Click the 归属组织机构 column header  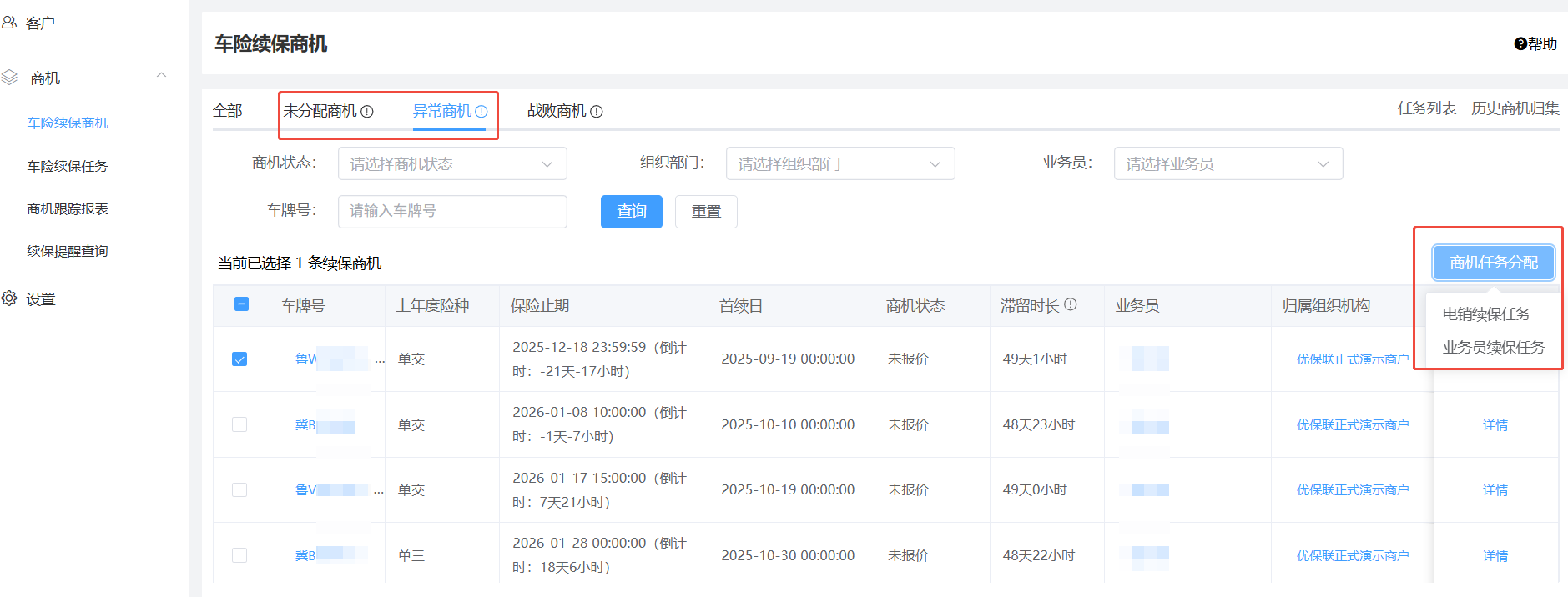coord(1326,306)
